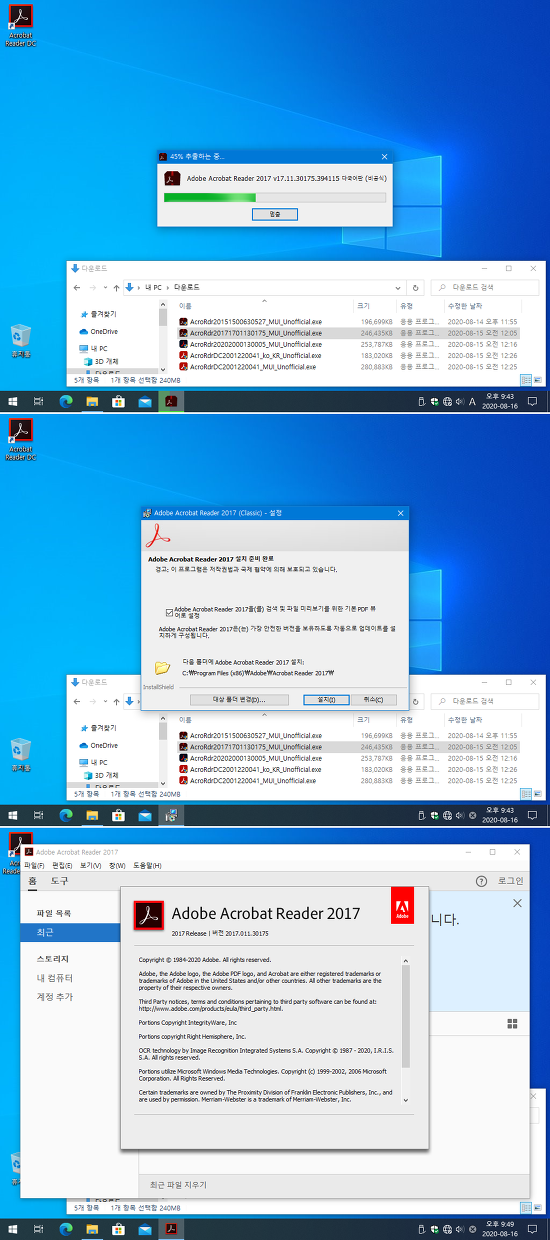Click 계정 추가 in the Acrobat sidebar
Screen dimensions: 550x1240
(x=55, y=997)
